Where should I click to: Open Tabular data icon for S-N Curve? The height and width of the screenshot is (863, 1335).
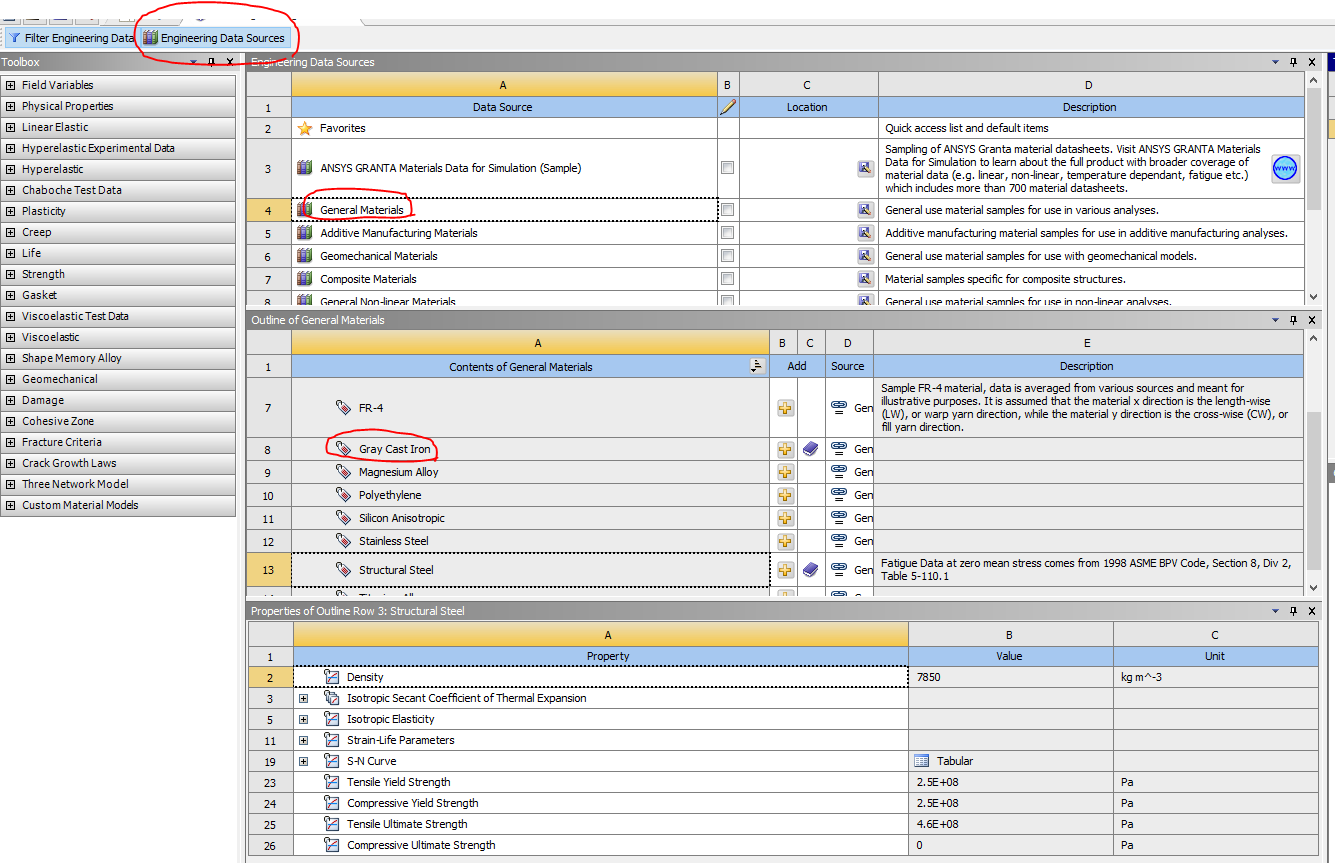pos(922,761)
